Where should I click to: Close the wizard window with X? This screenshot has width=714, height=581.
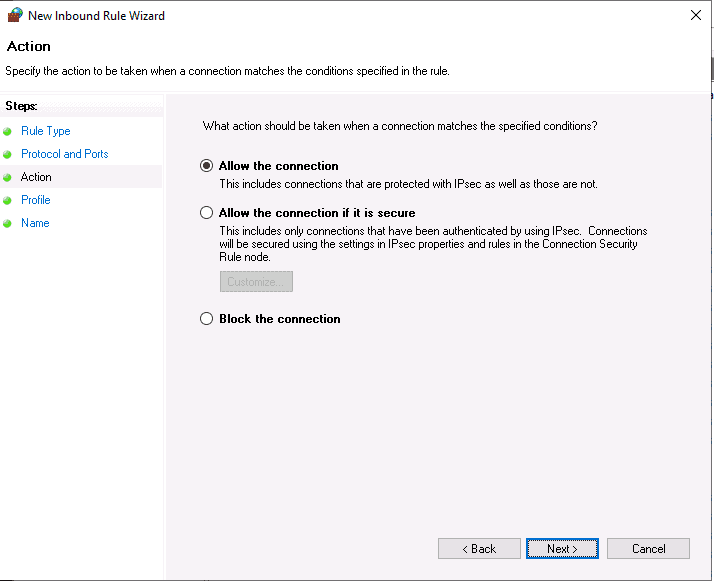[x=696, y=15]
